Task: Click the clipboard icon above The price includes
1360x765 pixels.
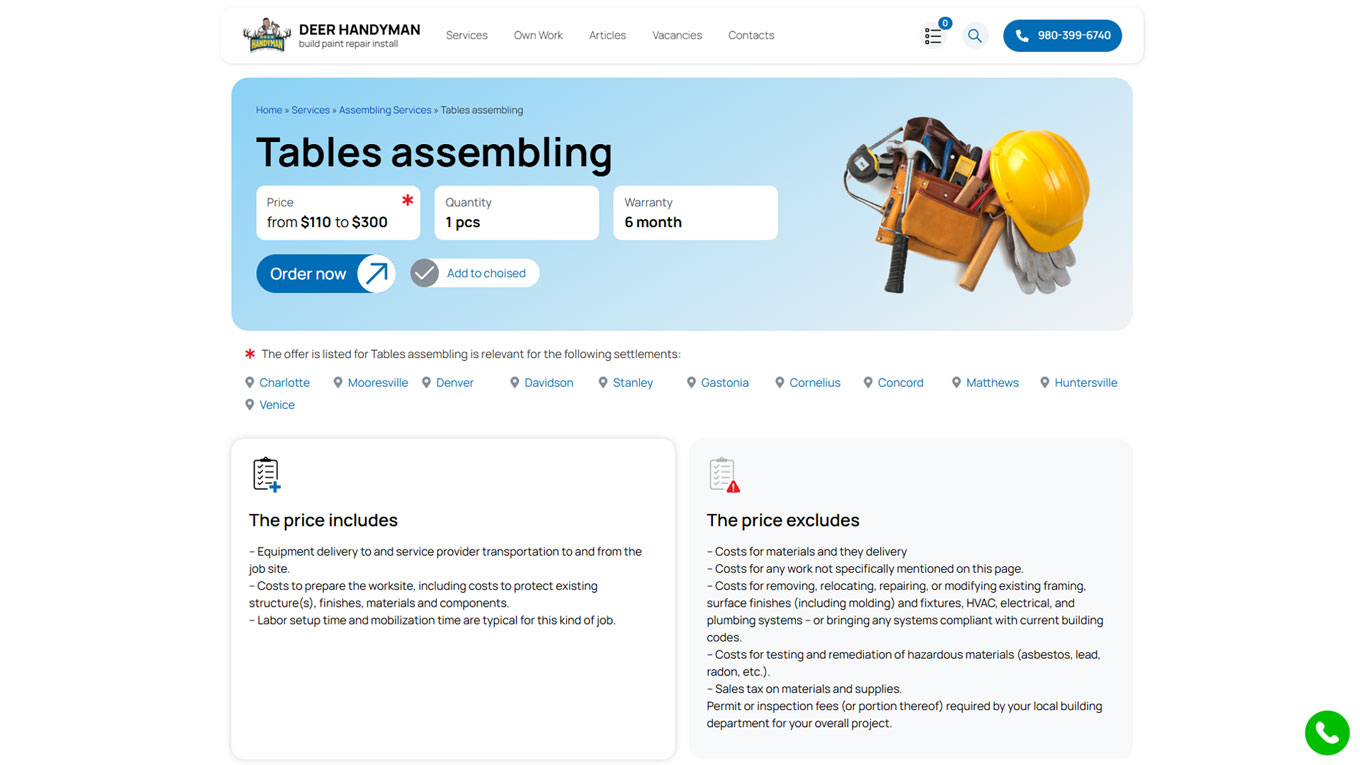Action: click(266, 474)
